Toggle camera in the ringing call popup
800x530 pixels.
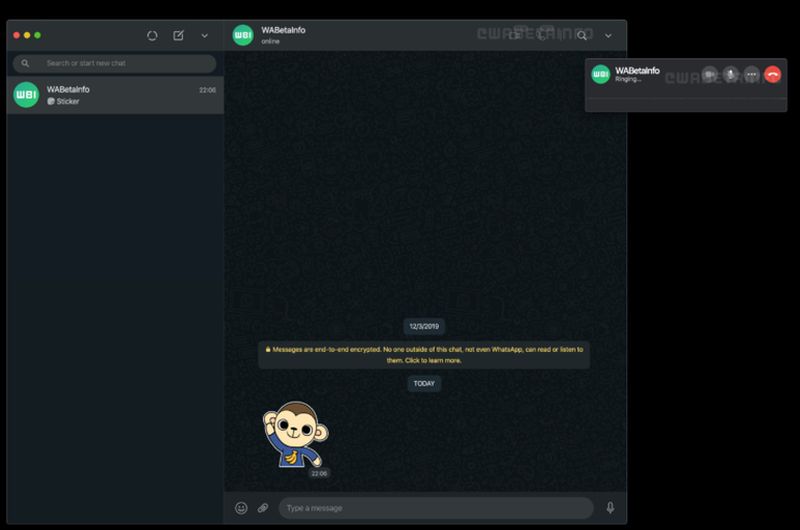(x=710, y=74)
